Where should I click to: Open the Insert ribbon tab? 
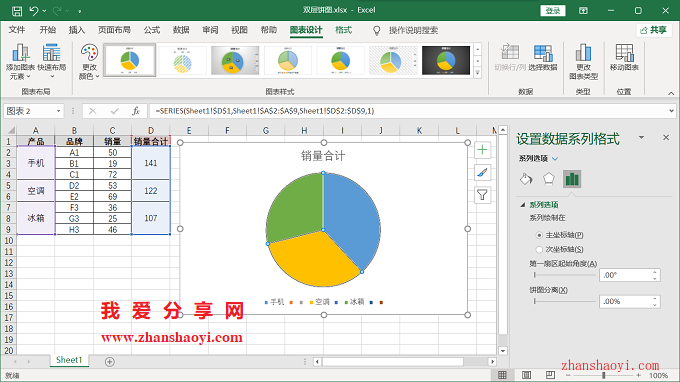point(77,30)
